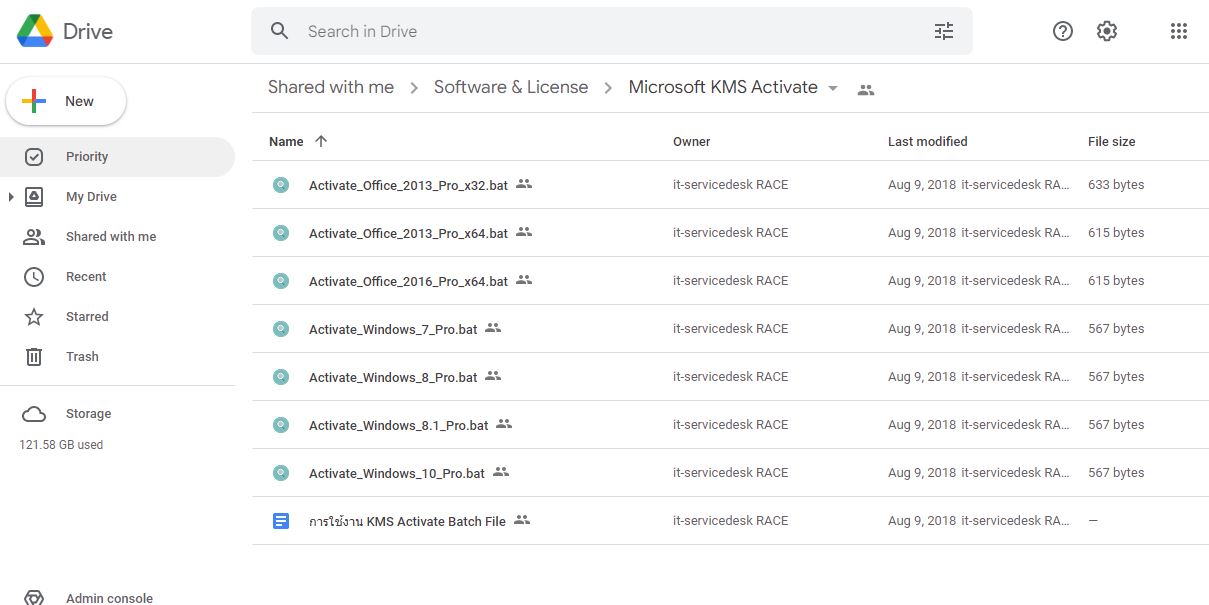This screenshot has height=605, width=1209.
Task: Click the 633 bytes file size value
Action: click(1116, 184)
